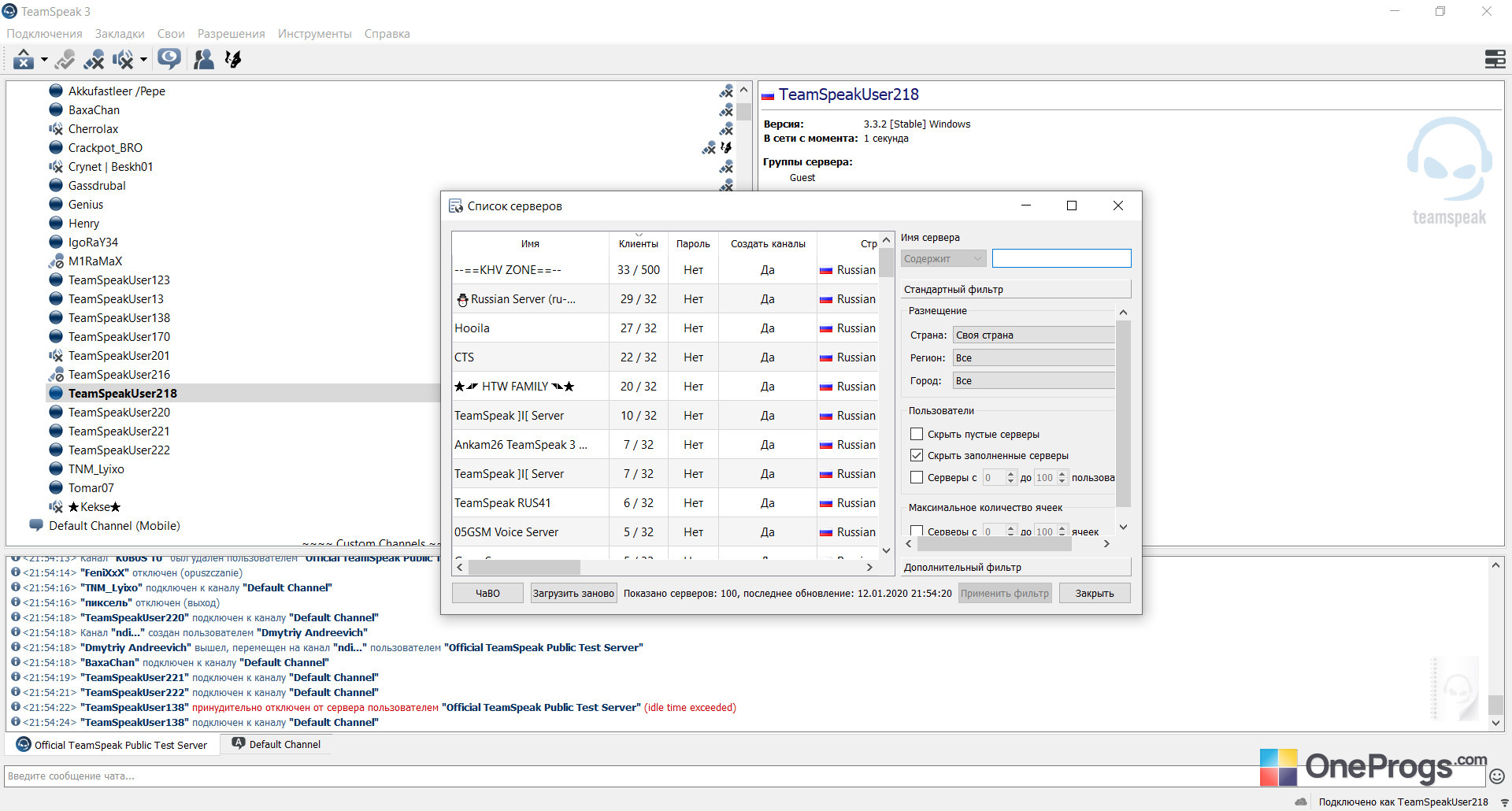The height and width of the screenshot is (811, 1512).
Task: Click the grayed microphone activation toolbar icon
Action: pyautogui.click(x=65, y=59)
